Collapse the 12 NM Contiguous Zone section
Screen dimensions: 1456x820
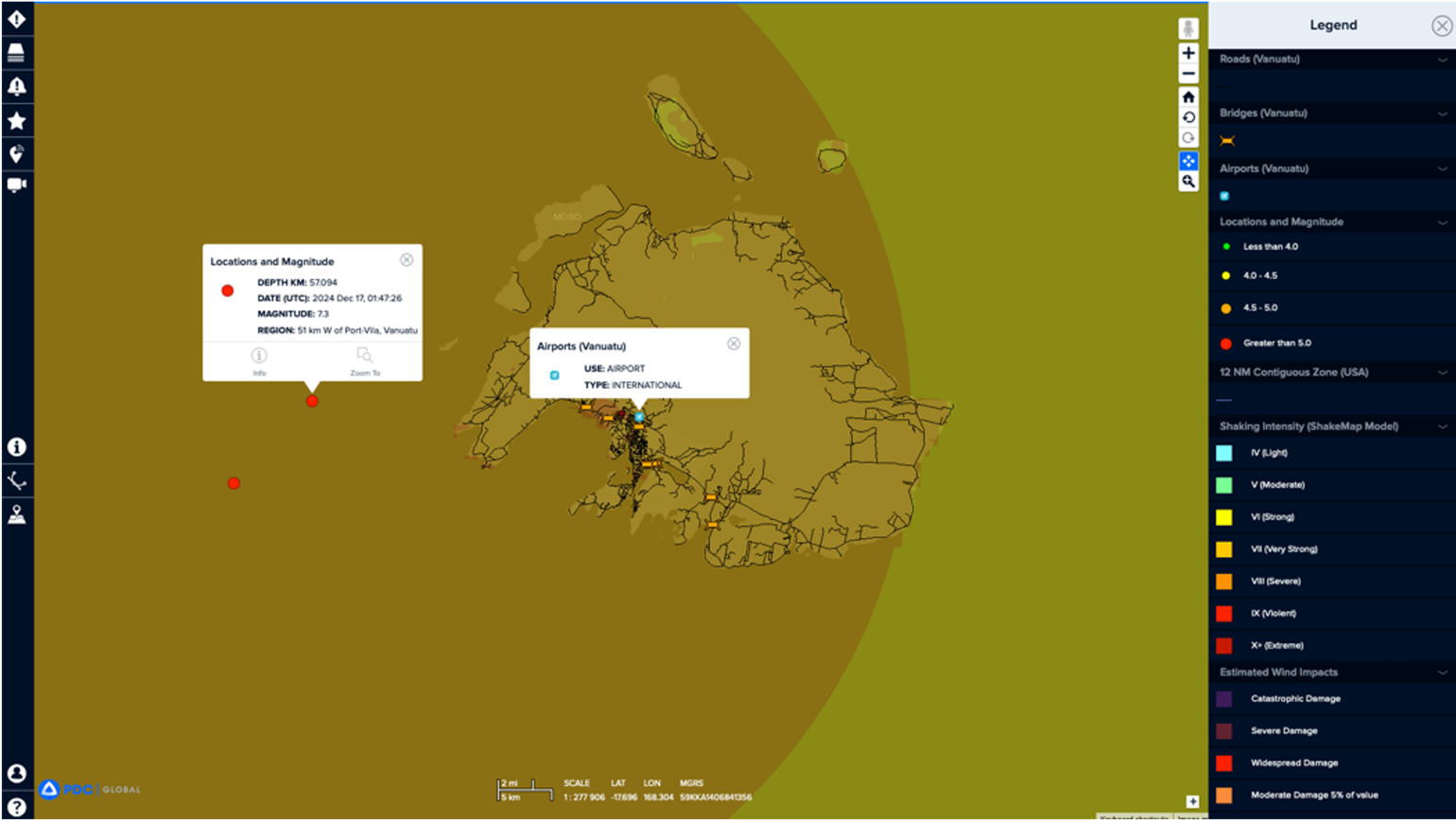point(1442,373)
